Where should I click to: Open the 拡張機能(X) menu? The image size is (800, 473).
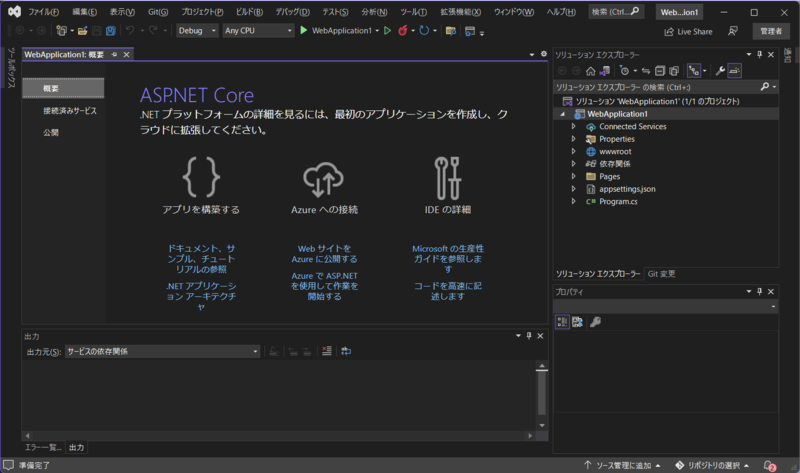[x=460, y=12]
